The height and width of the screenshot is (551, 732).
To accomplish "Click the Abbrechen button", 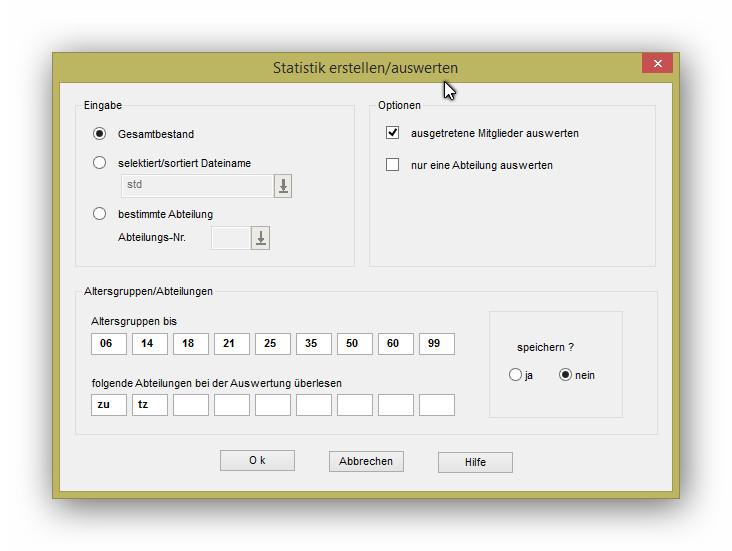I will 366,461.
